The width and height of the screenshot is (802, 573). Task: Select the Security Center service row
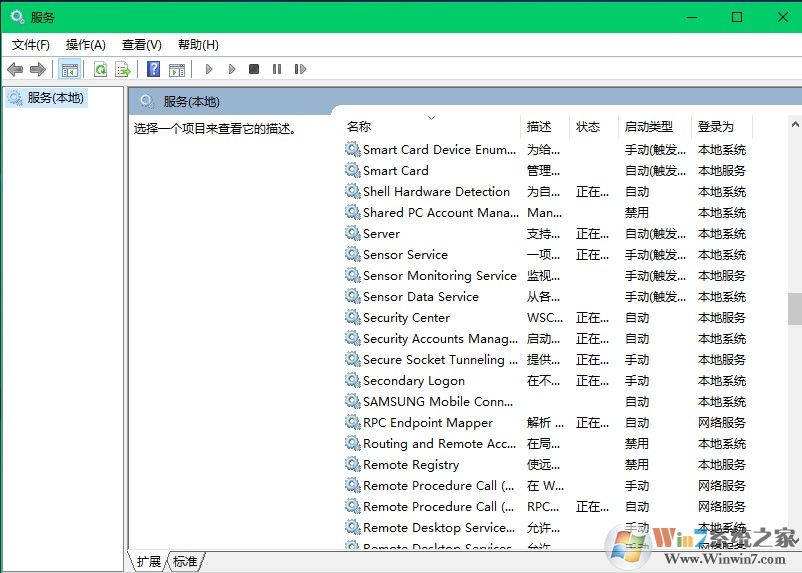(406, 318)
